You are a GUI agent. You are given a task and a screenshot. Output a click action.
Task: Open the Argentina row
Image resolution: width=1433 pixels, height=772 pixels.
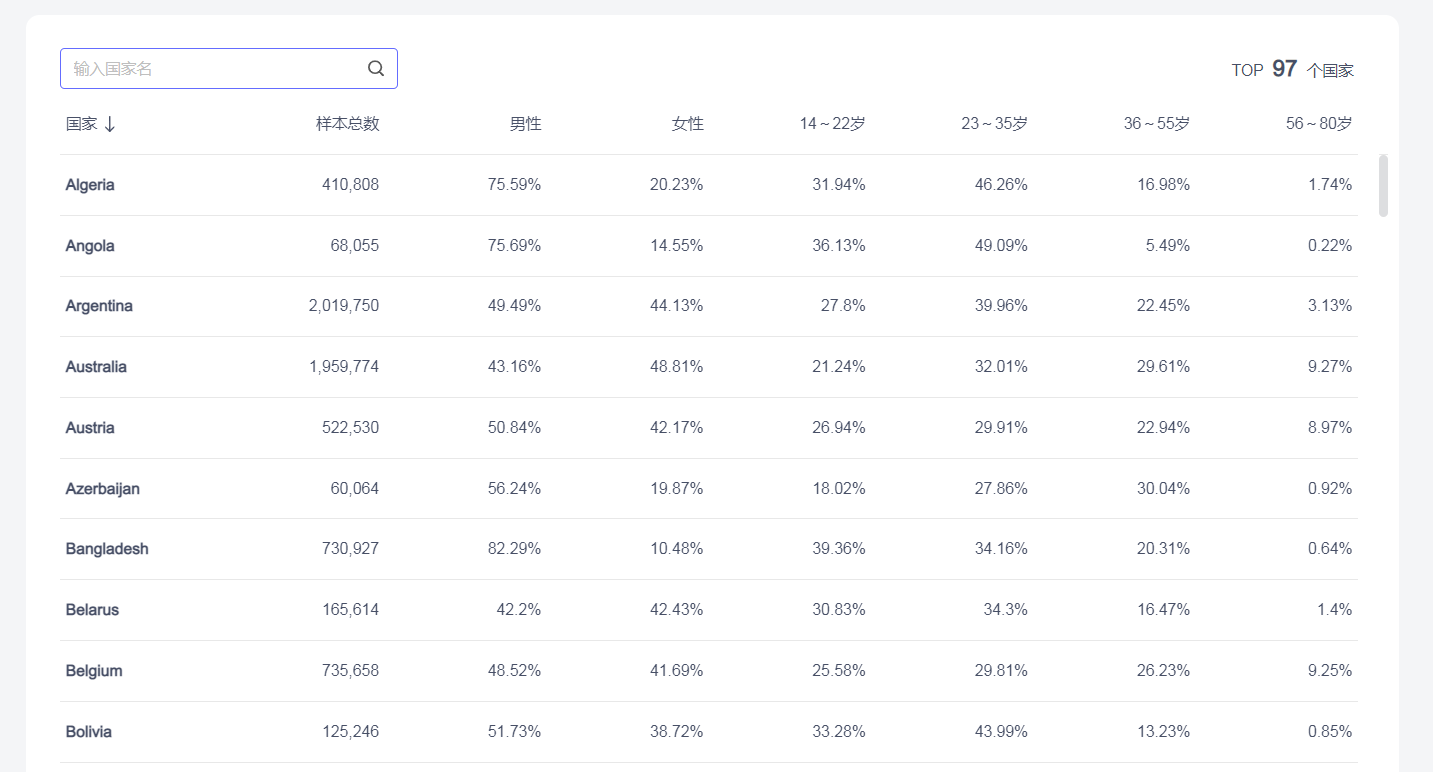click(99, 306)
